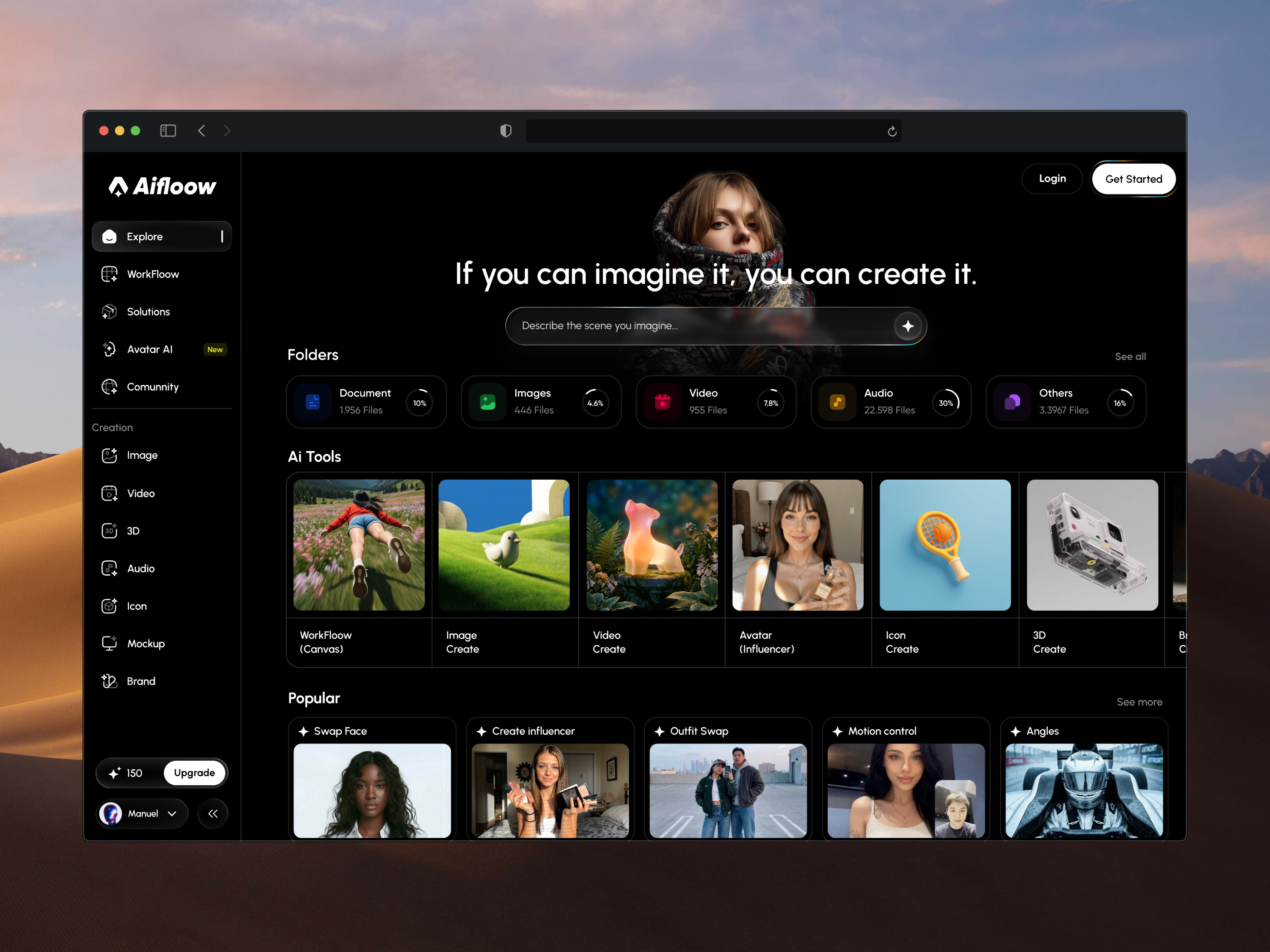Screen dimensions: 1270x952
Task: Open the Explore sidebar item
Action: tap(162, 237)
